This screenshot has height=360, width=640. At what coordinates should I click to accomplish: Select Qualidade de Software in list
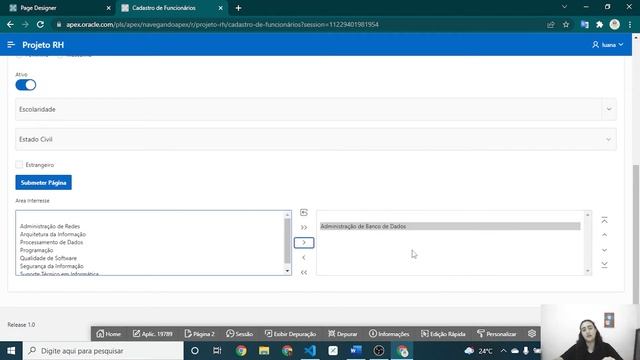pyautogui.click(x=48, y=258)
